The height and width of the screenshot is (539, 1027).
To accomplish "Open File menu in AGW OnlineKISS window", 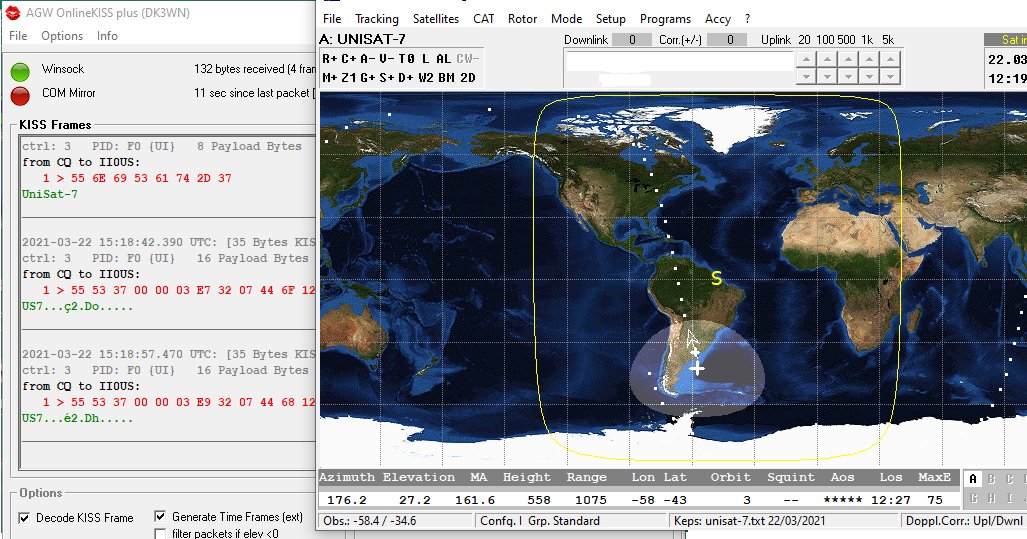I will (18, 36).
